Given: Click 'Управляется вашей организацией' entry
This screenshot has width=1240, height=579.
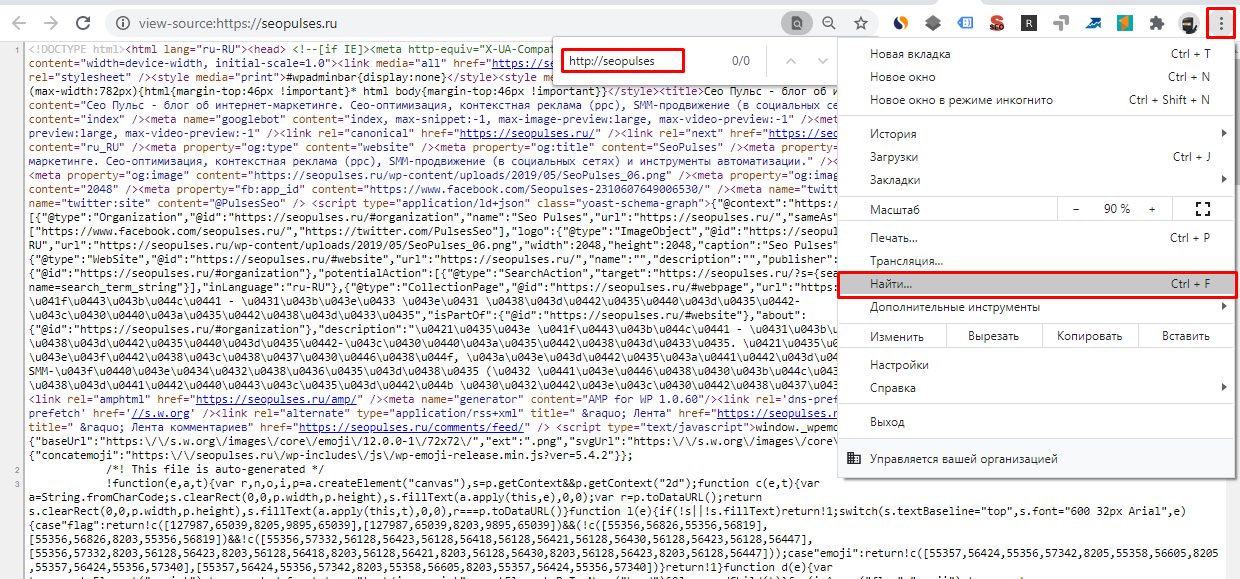Looking at the screenshot, I should click(1038, 459).
